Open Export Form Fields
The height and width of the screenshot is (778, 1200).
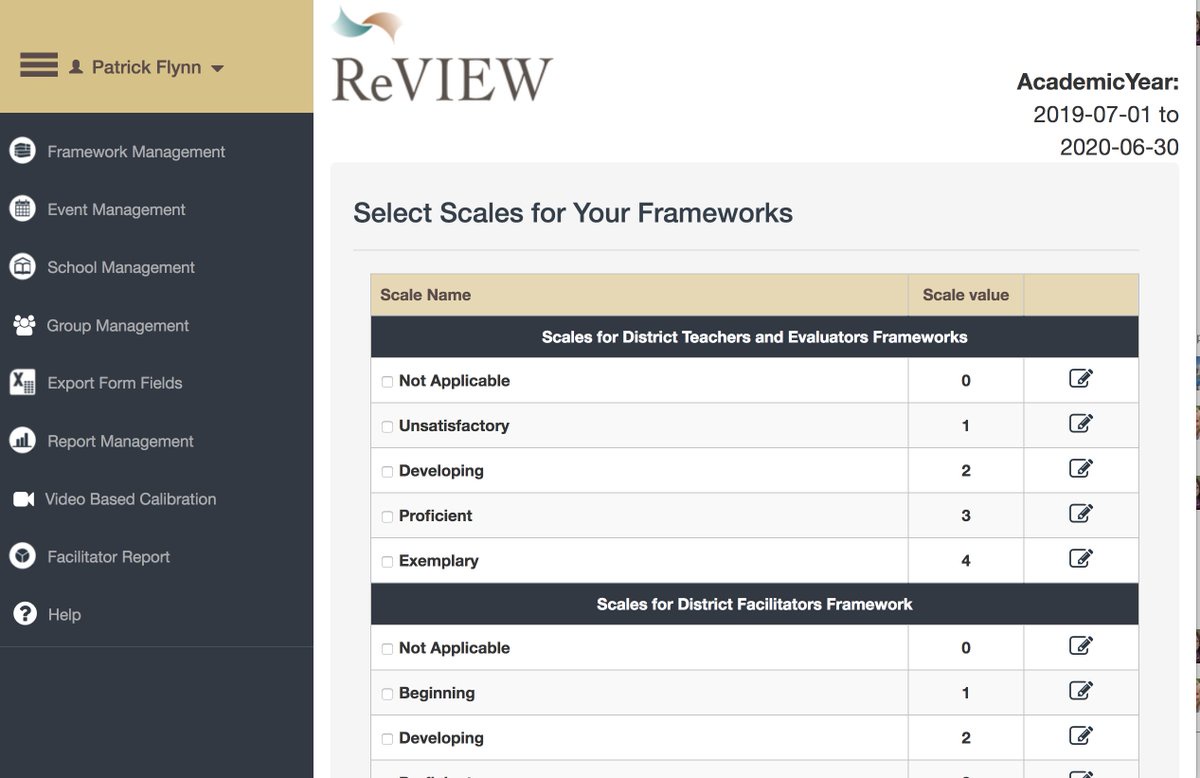[115, 383]
